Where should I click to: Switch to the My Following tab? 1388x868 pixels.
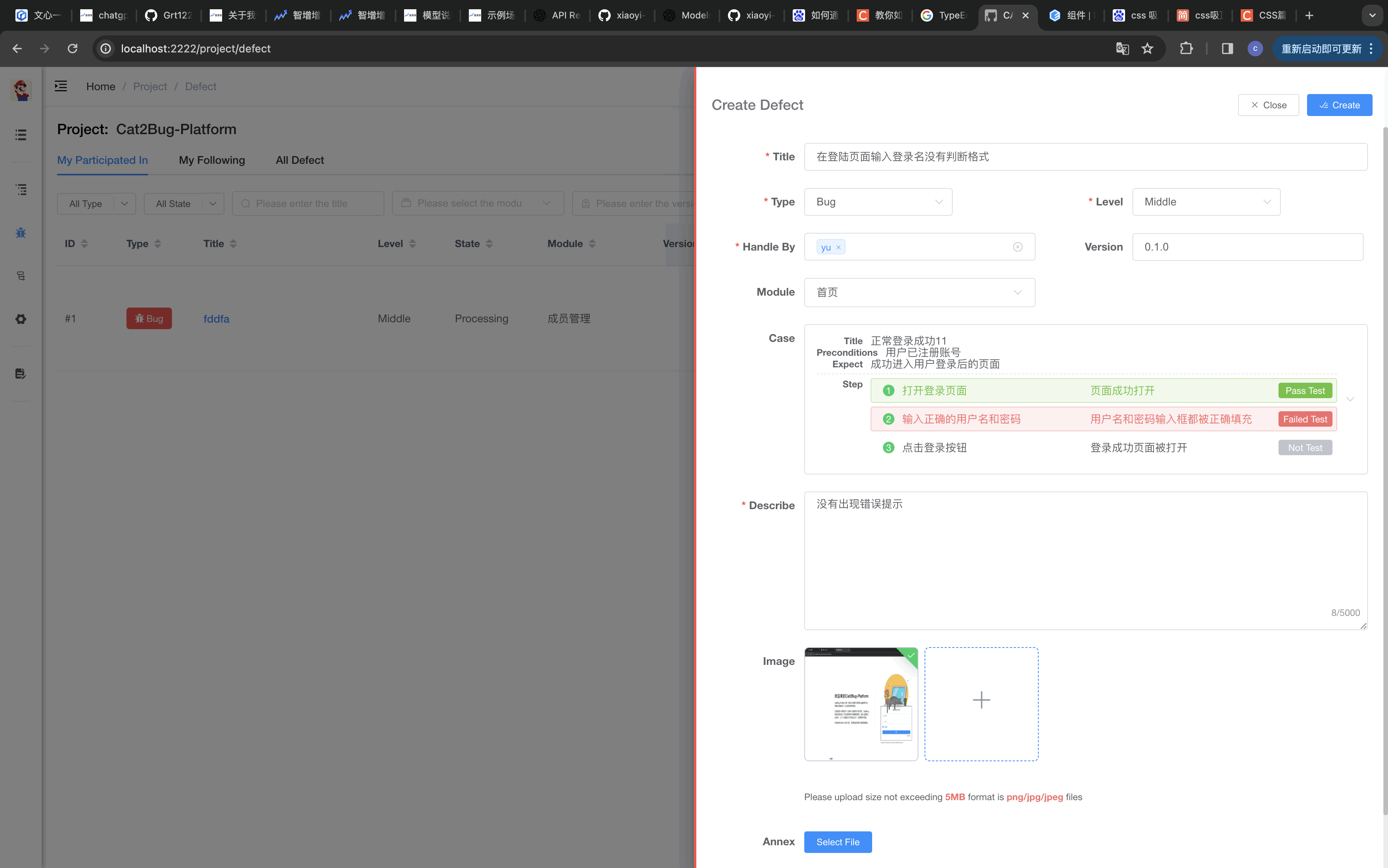point(211,160)
